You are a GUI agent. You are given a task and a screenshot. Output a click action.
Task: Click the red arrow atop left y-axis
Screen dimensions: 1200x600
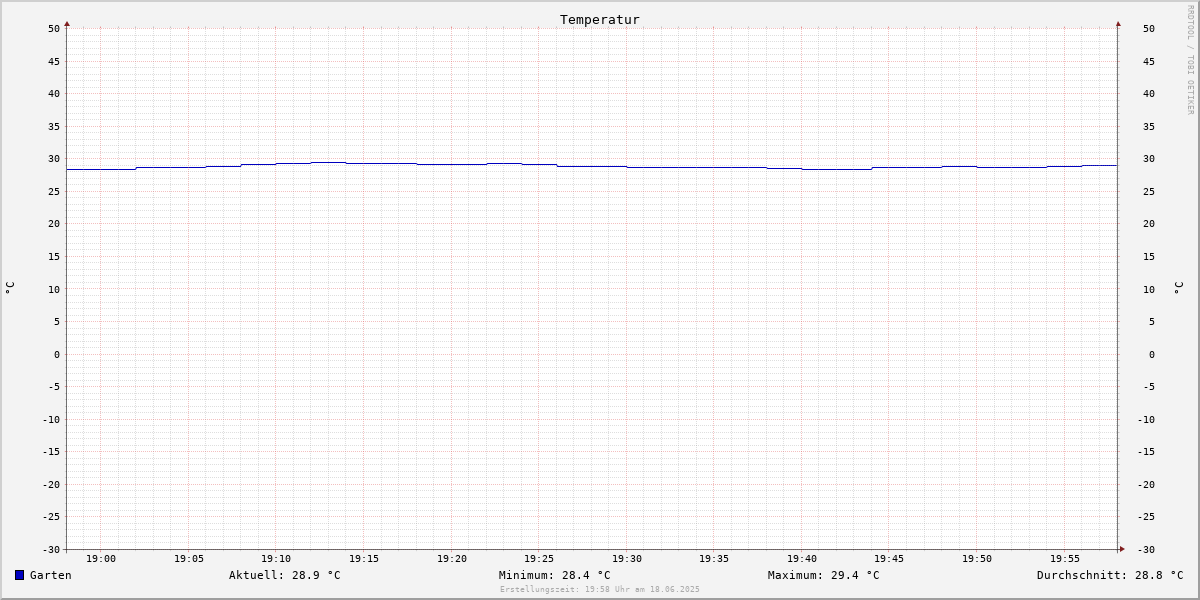[67, 23]
